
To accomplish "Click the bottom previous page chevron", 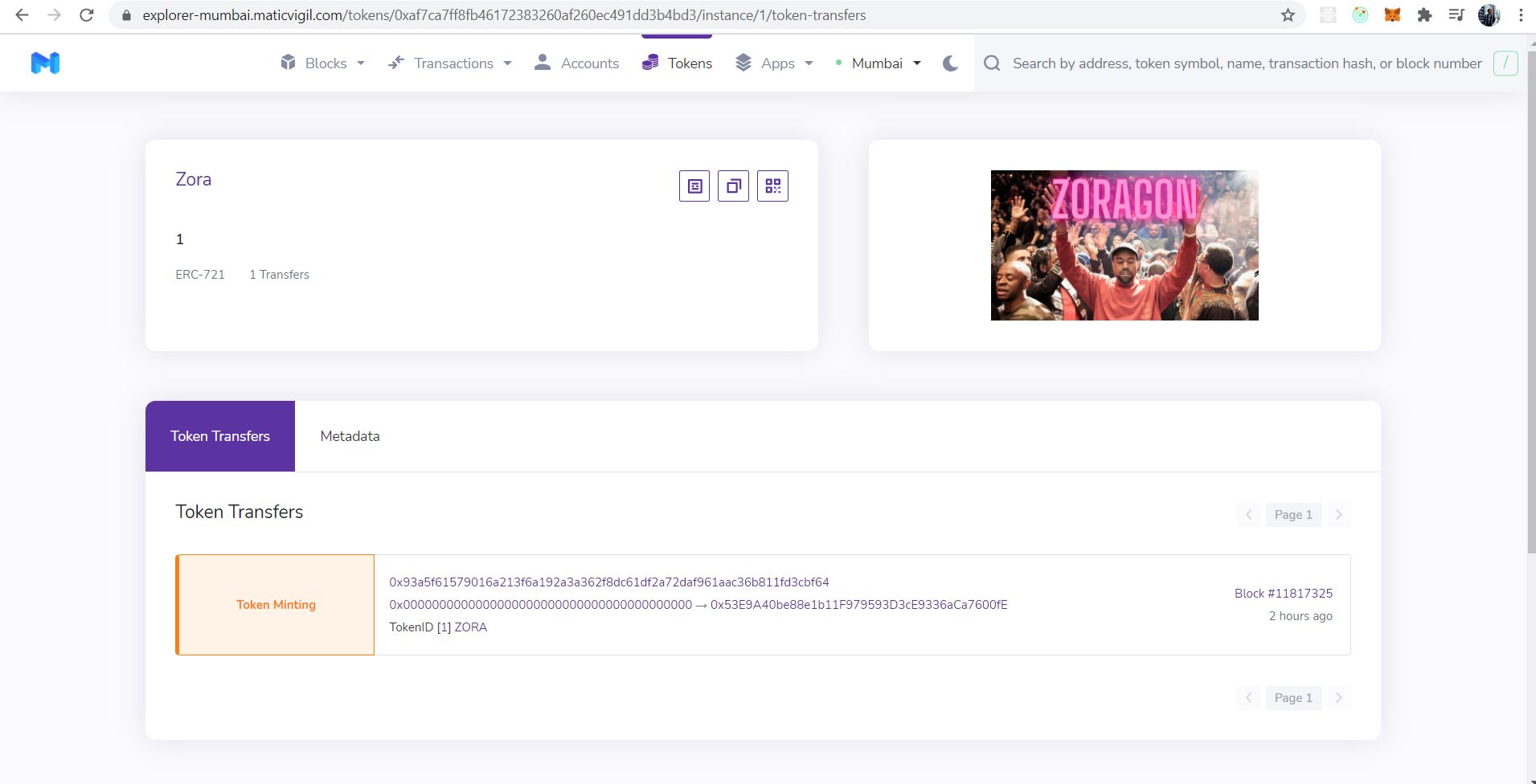I will coord(1249,698).
